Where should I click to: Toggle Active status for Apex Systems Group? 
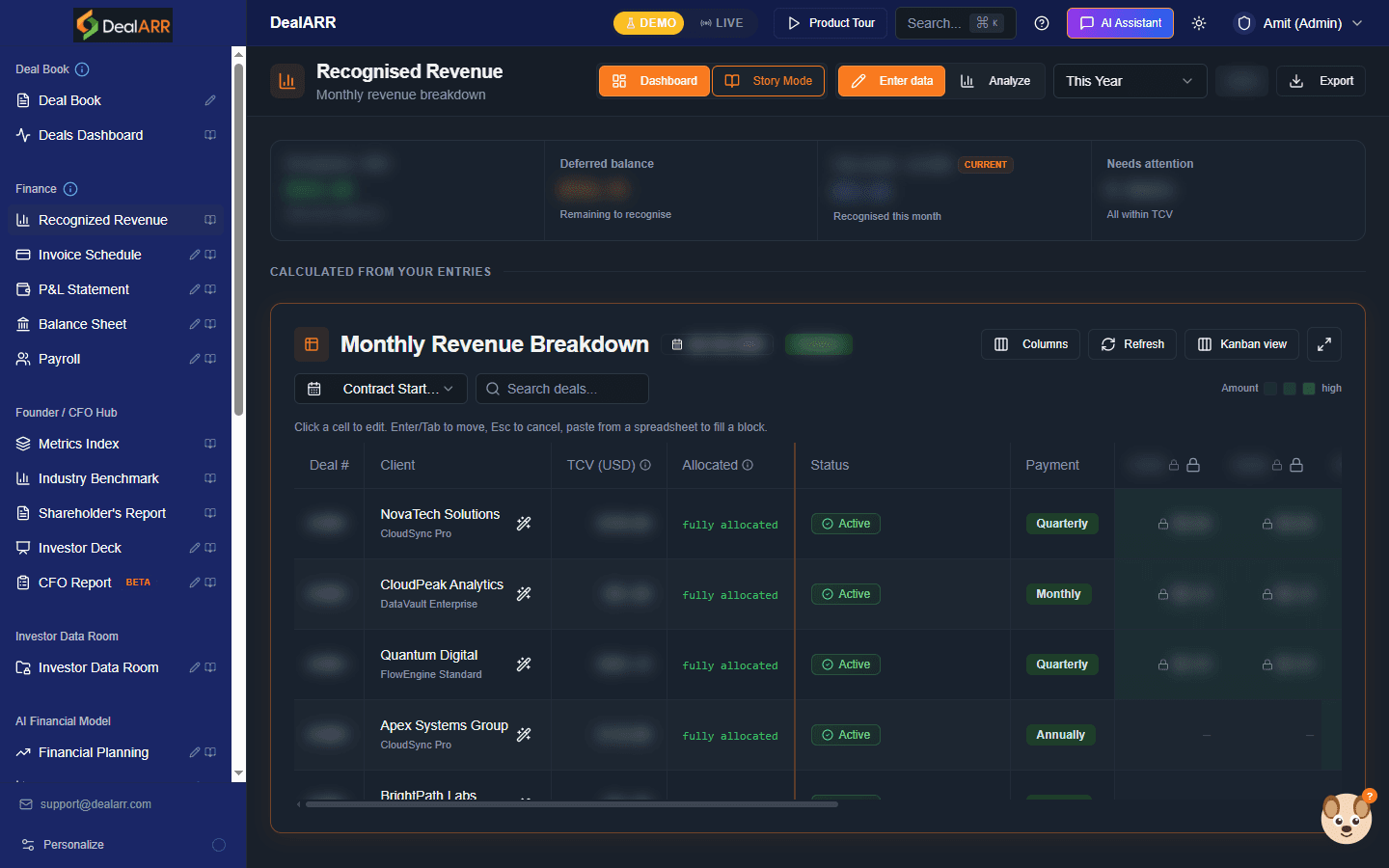tap(845, 735)
